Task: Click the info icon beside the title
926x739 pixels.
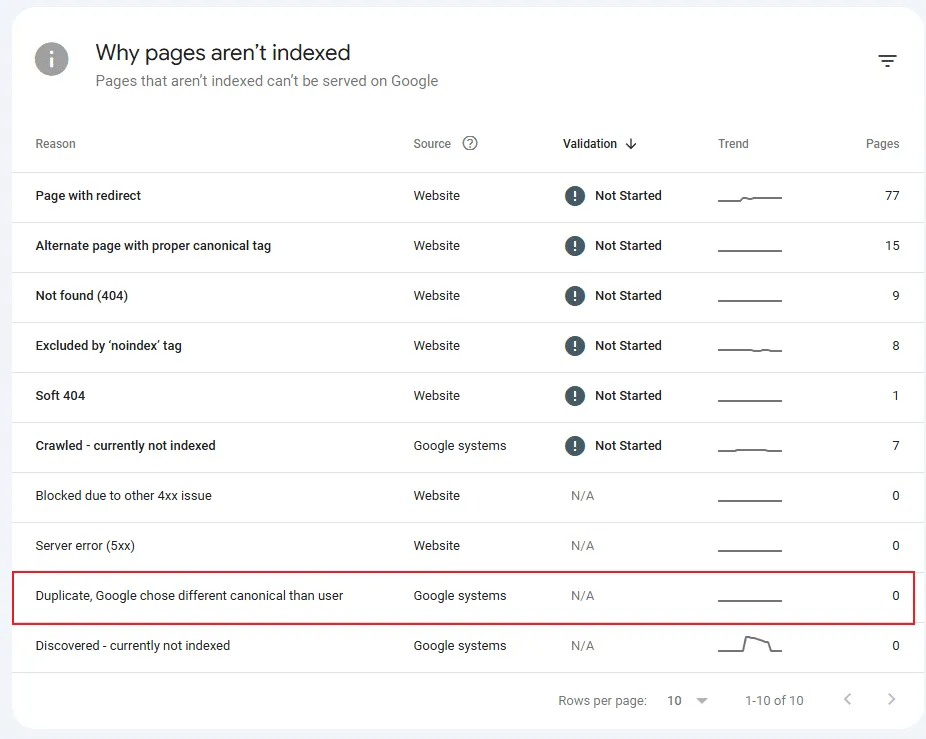Action: (x=52, y=59)
